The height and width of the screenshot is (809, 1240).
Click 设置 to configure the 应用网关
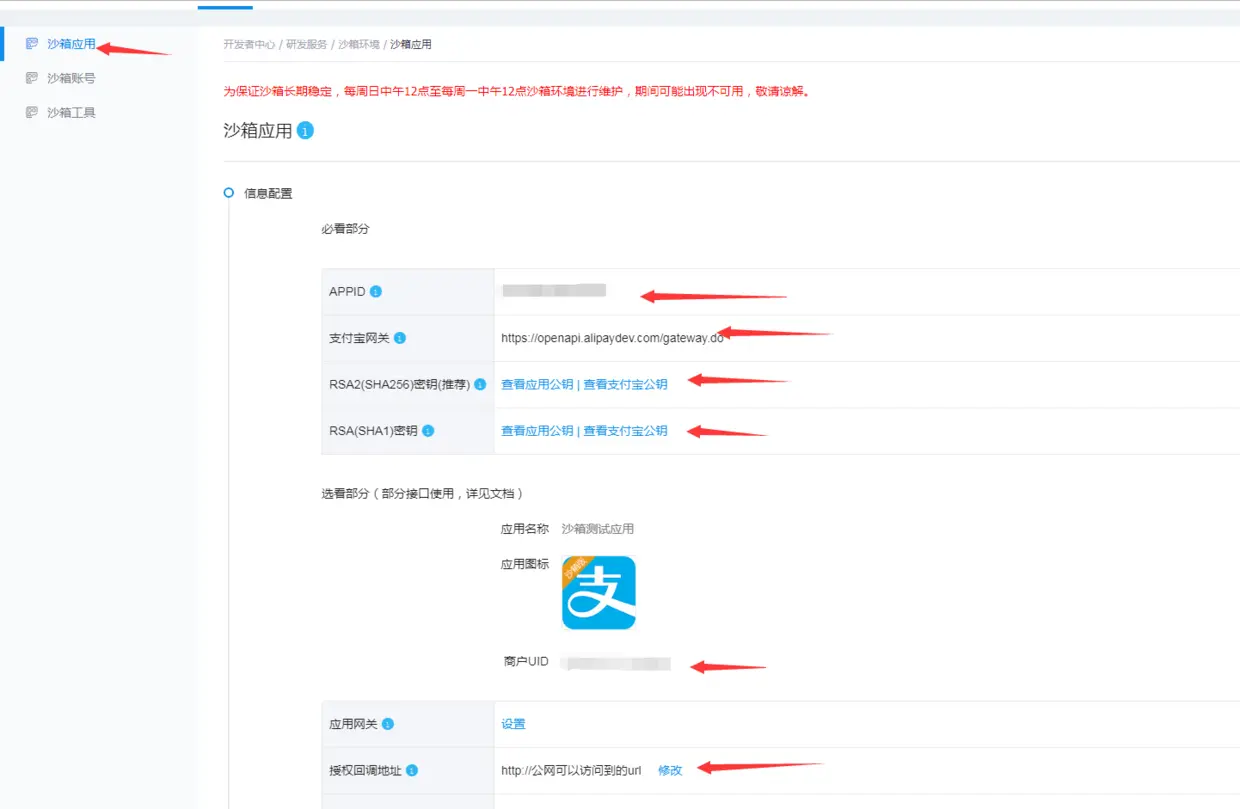(512, 723)
